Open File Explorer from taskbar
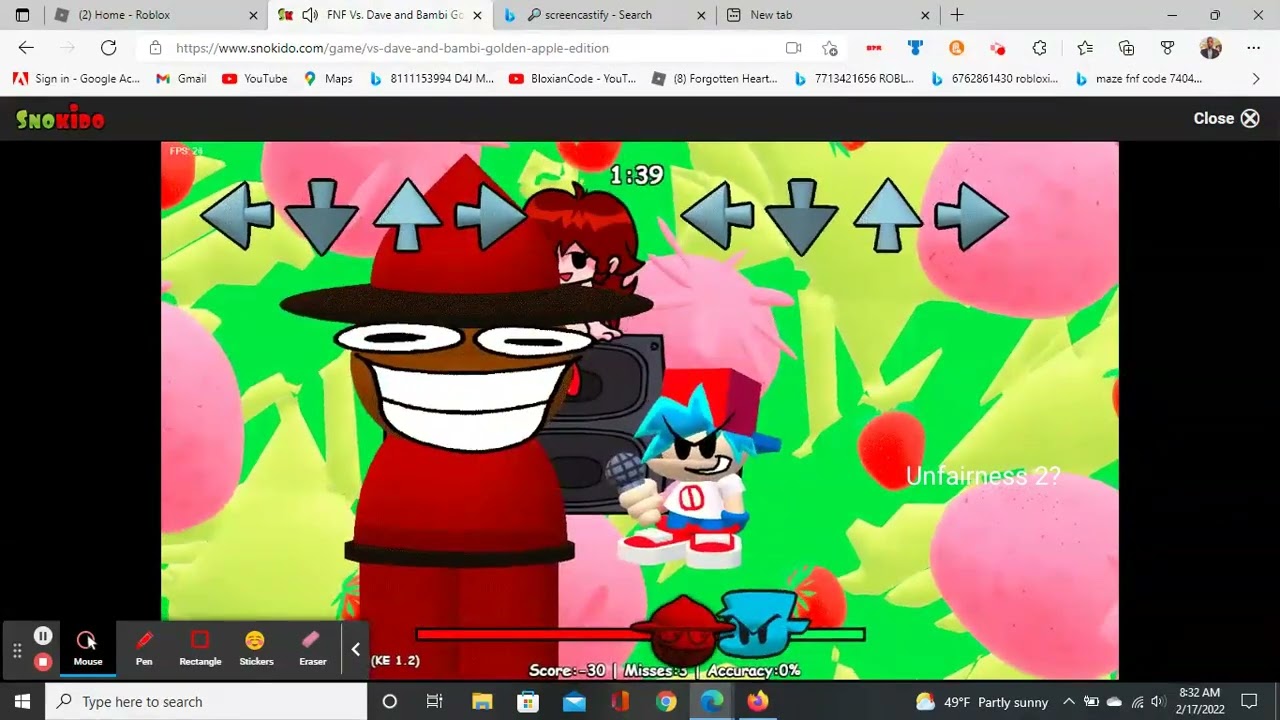Viewport: 1280px width, 720px height. click(x=482, y=701)
